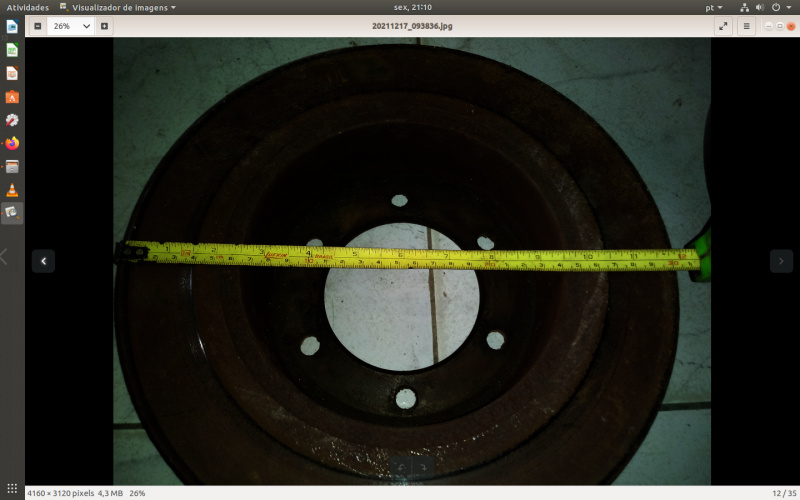Click the wired network status icon

744,7
